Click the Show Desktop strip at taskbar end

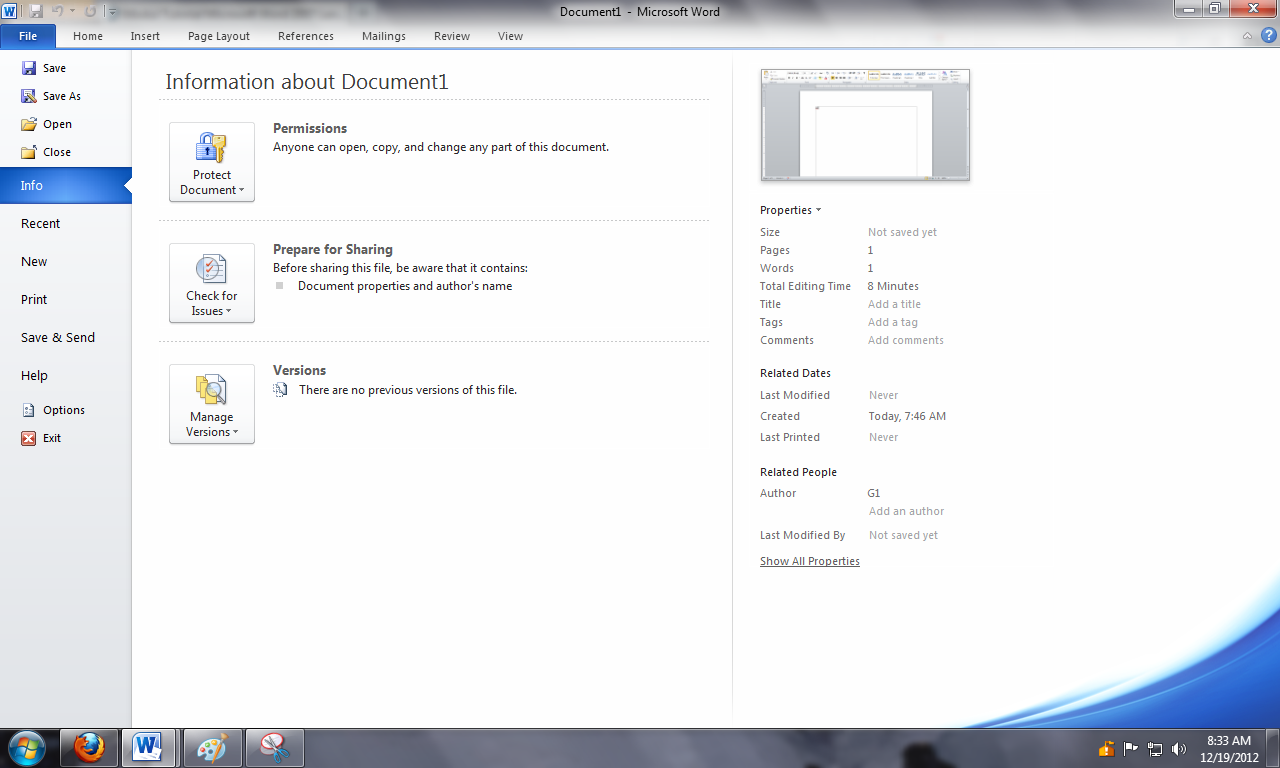click(x=1273, y=748)
